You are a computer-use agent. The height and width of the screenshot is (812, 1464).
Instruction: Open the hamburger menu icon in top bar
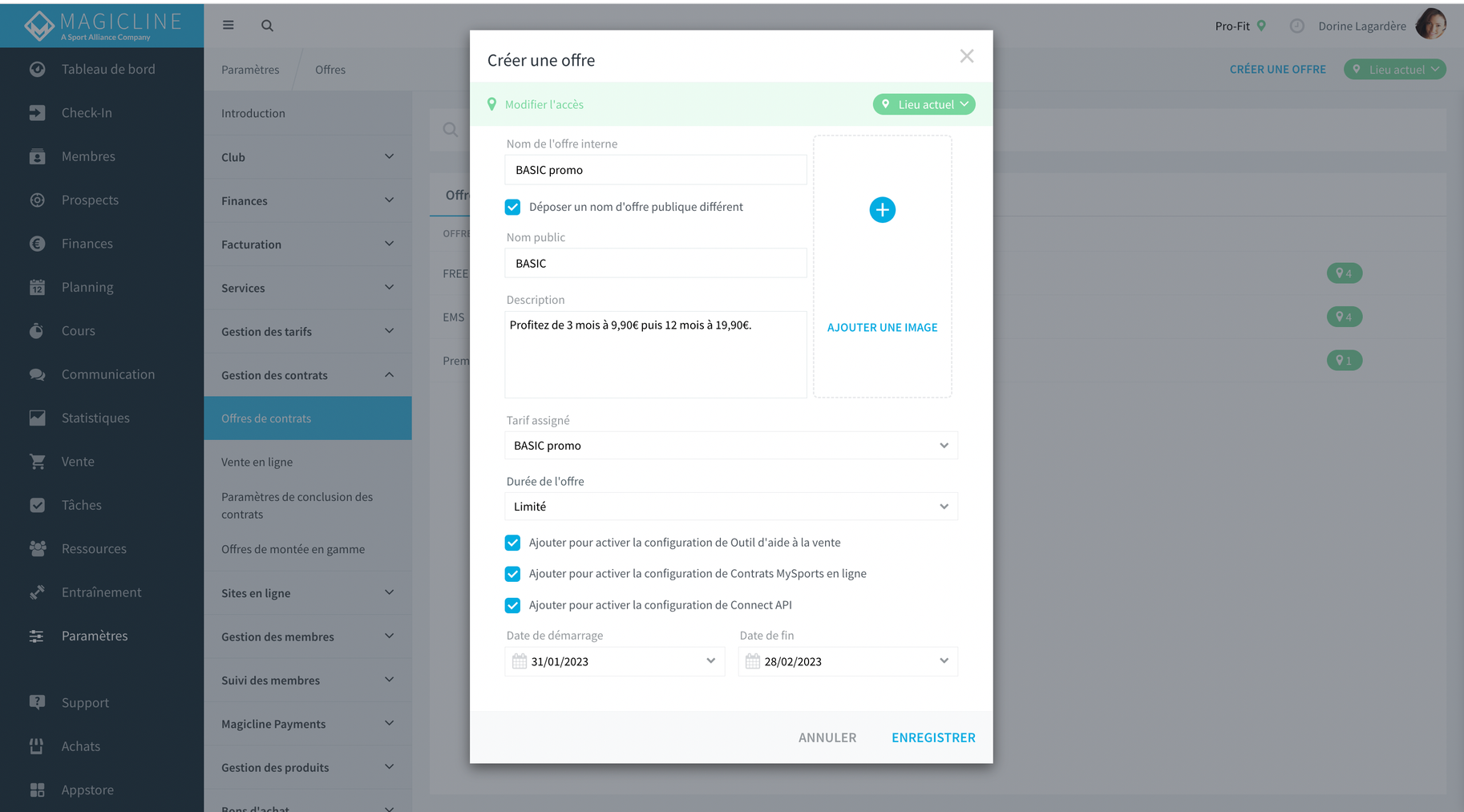[x=228, y=26]
